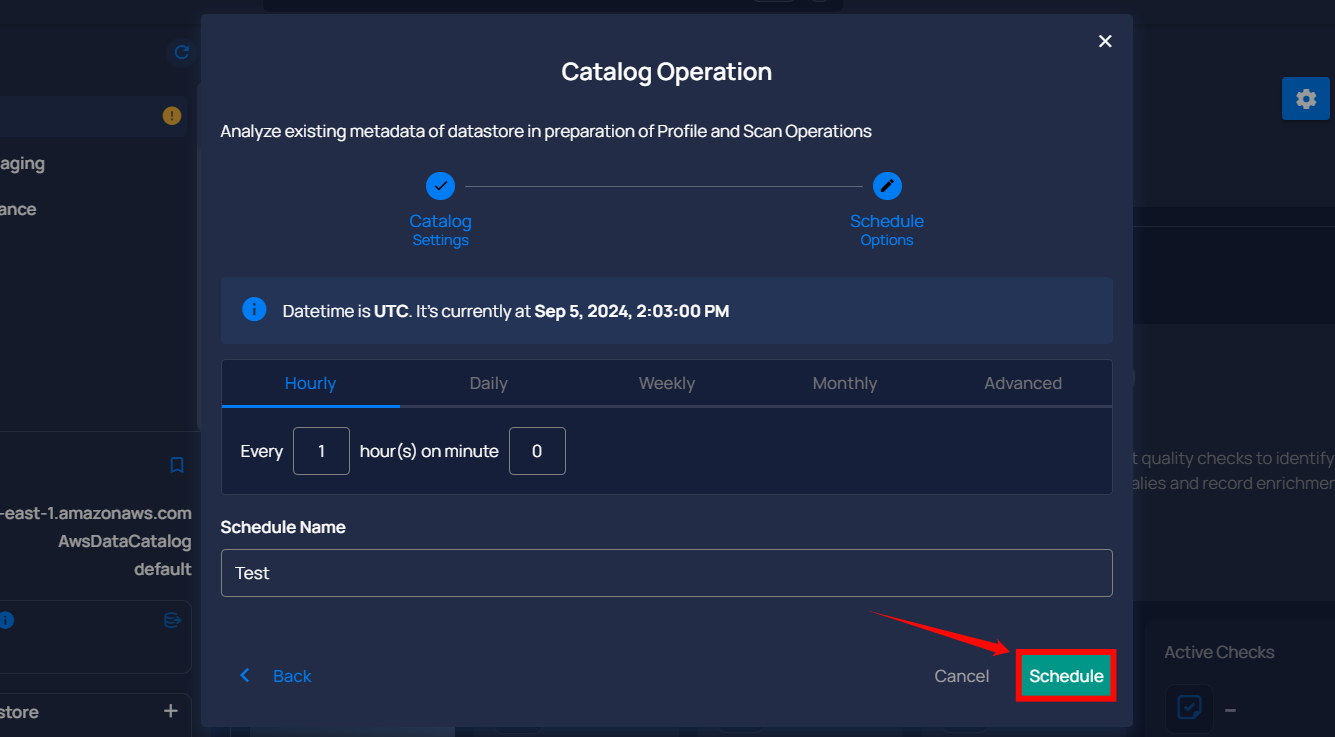The height and width of the screenshot is (737, 1335).
Task: Click the Schedule Options pencil step icon
Action: [x=887, y=186]
